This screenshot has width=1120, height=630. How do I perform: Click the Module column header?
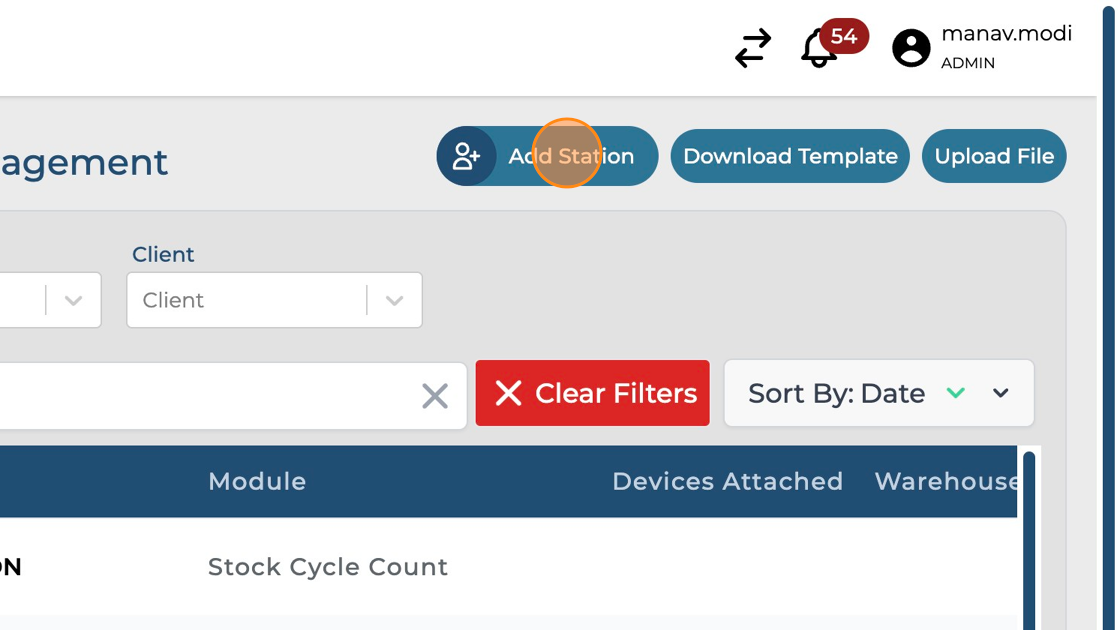click(x=257, y=481)
